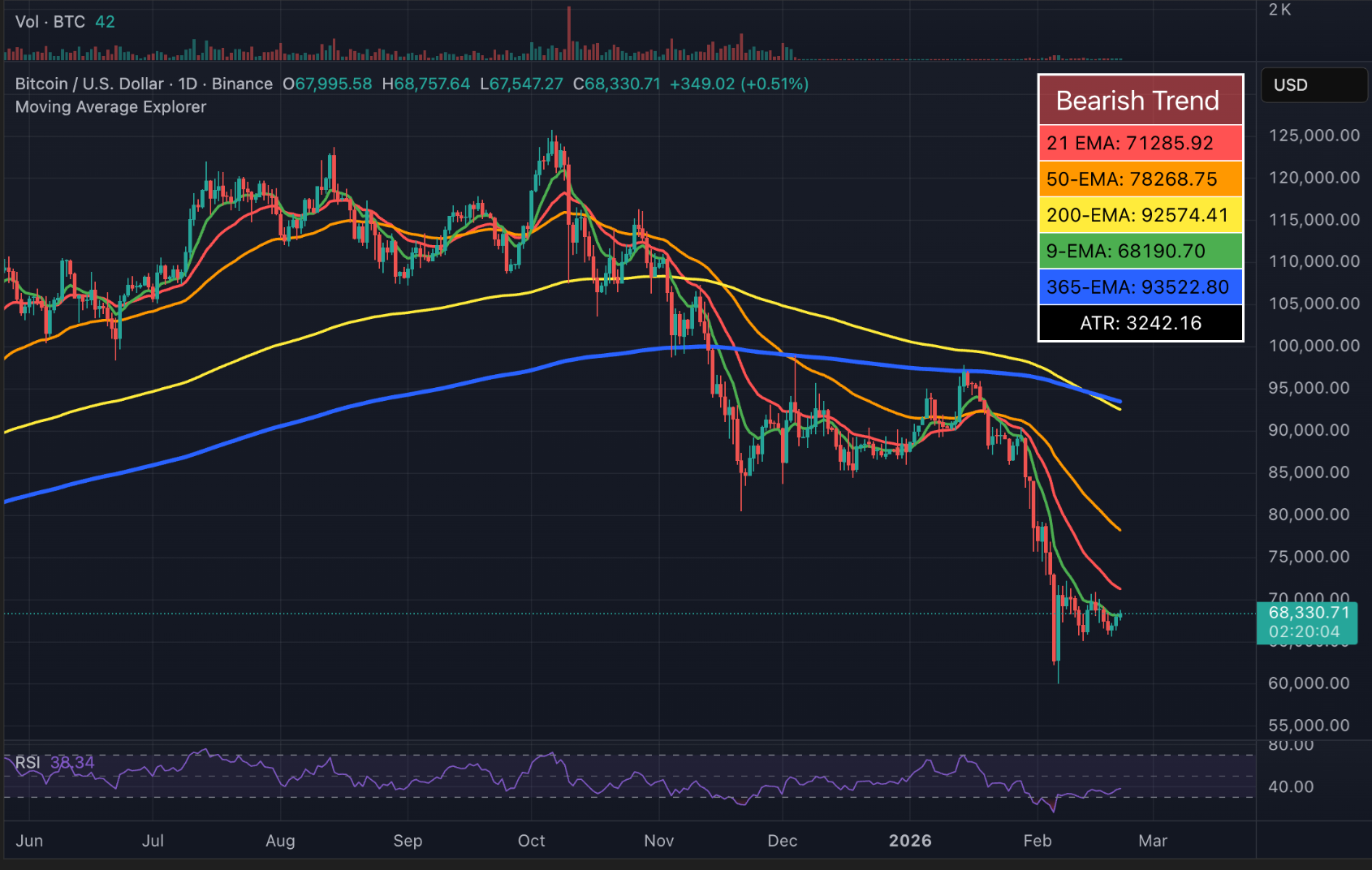Click the blue 365-EMA table cell
This screenshot has height=870, width=1372.
[1140, 287]
